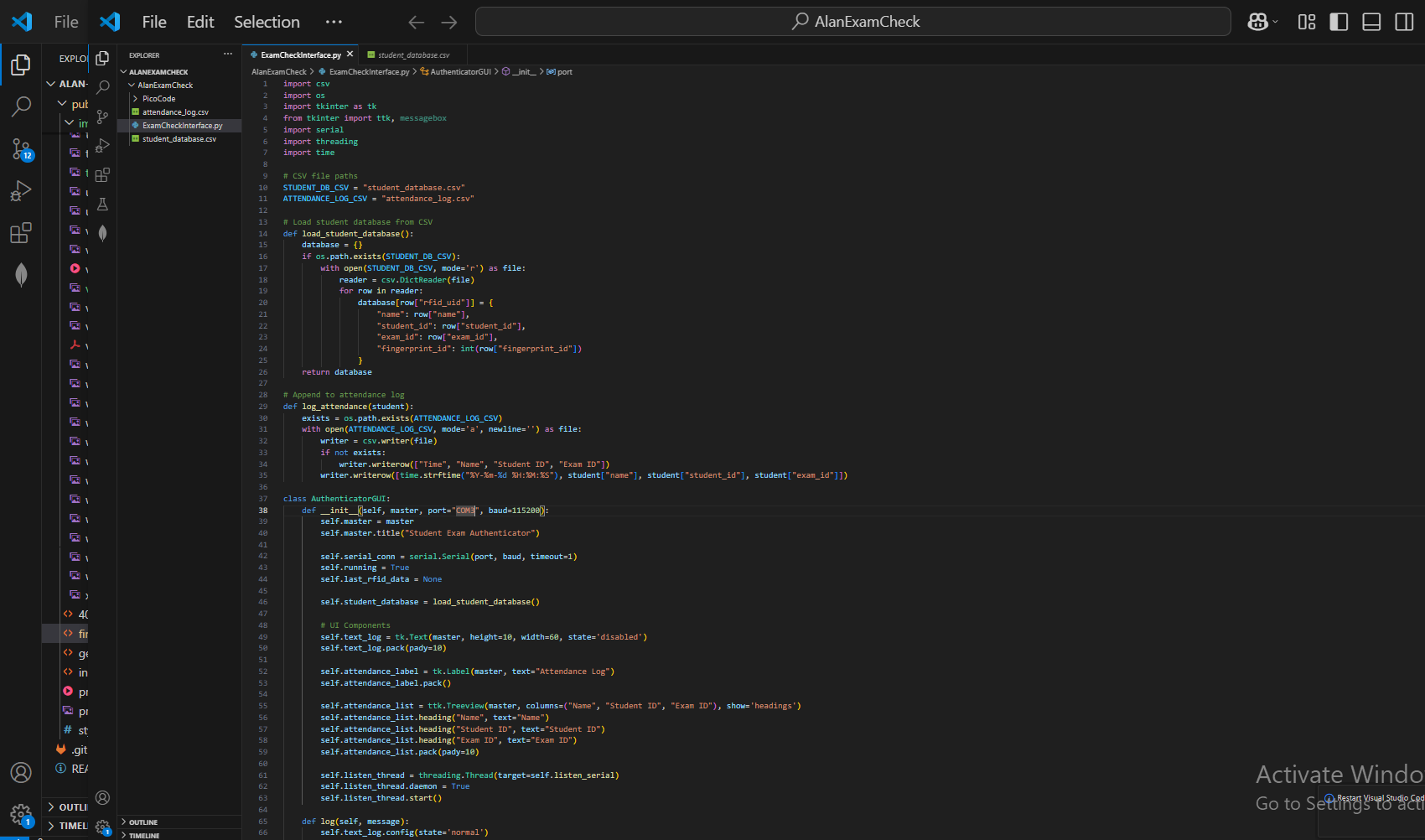Click 'class AuthenticatorGUI:' on line 37
The image size is (1425, 840).
click(x=336, y=499)
